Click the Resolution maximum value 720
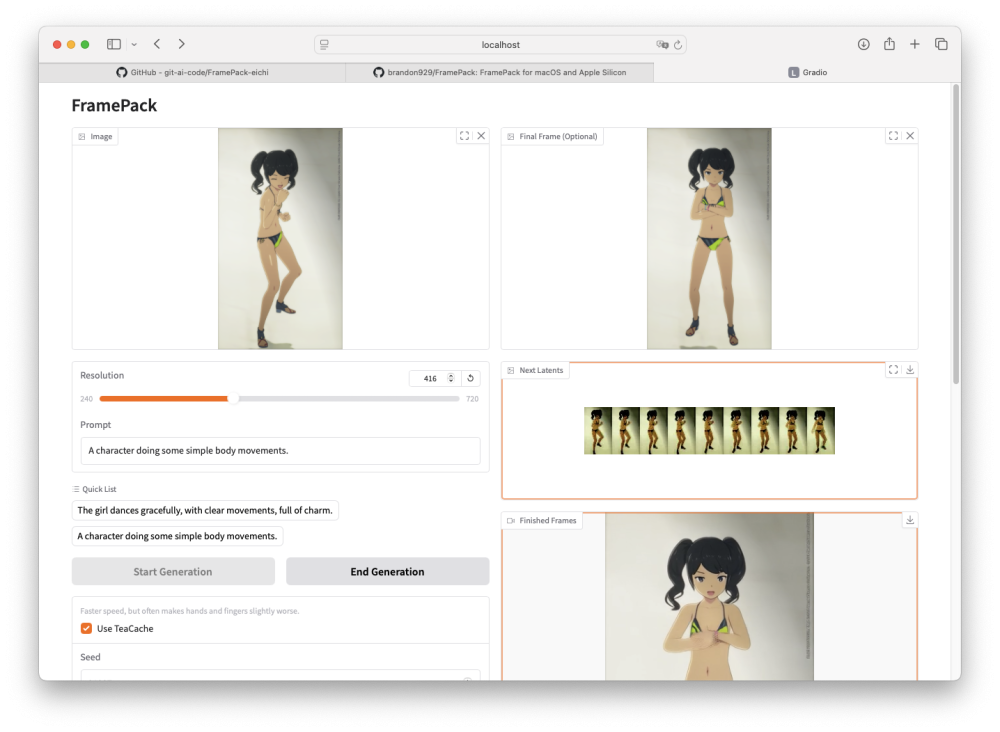The height and width of the screenshot is (732, 1000). coord(472,399)
